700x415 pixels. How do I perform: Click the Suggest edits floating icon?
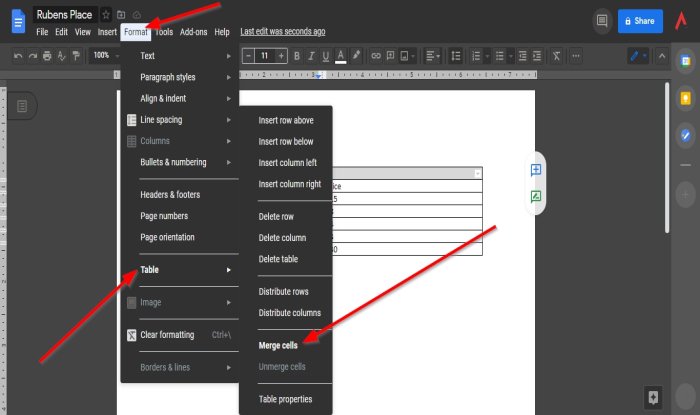point(536,196)
